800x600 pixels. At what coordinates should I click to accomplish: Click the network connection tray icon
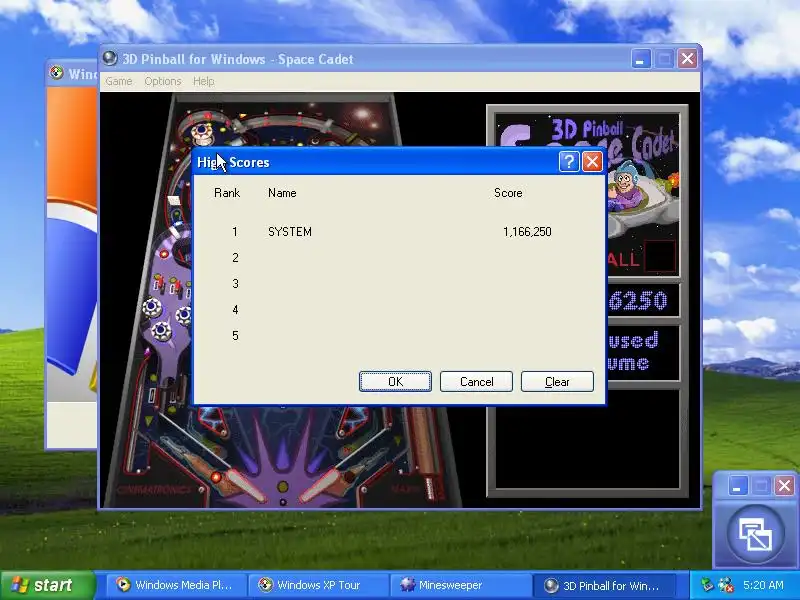tap(726, 585)
